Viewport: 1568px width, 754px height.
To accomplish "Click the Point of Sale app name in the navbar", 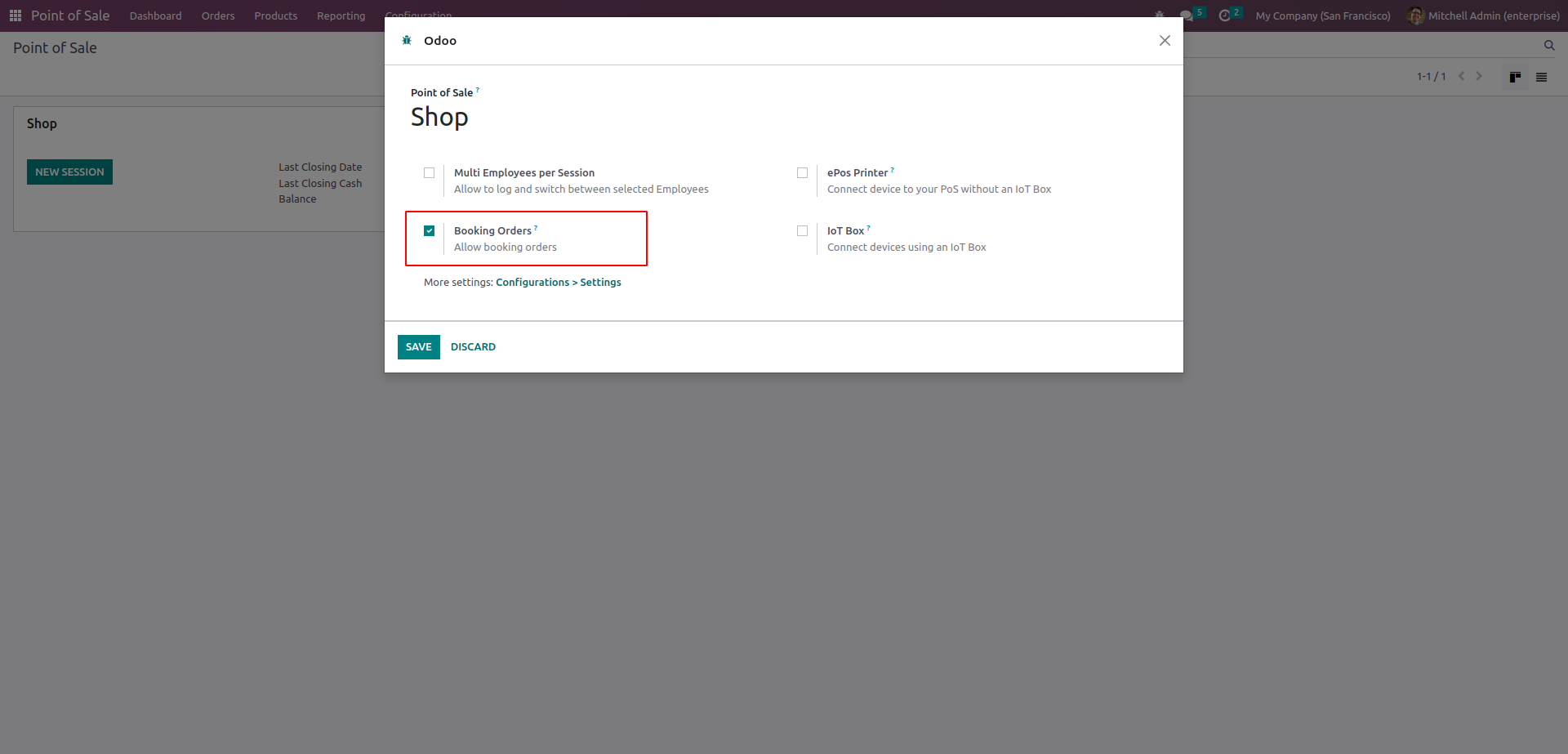I will 70,16.
